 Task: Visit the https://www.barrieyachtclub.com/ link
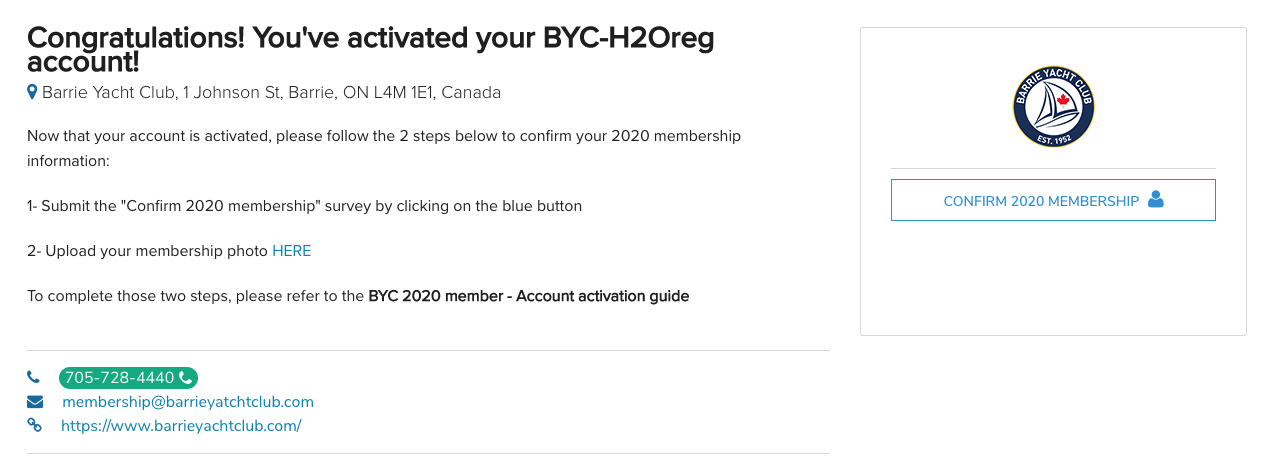(181, 426)
